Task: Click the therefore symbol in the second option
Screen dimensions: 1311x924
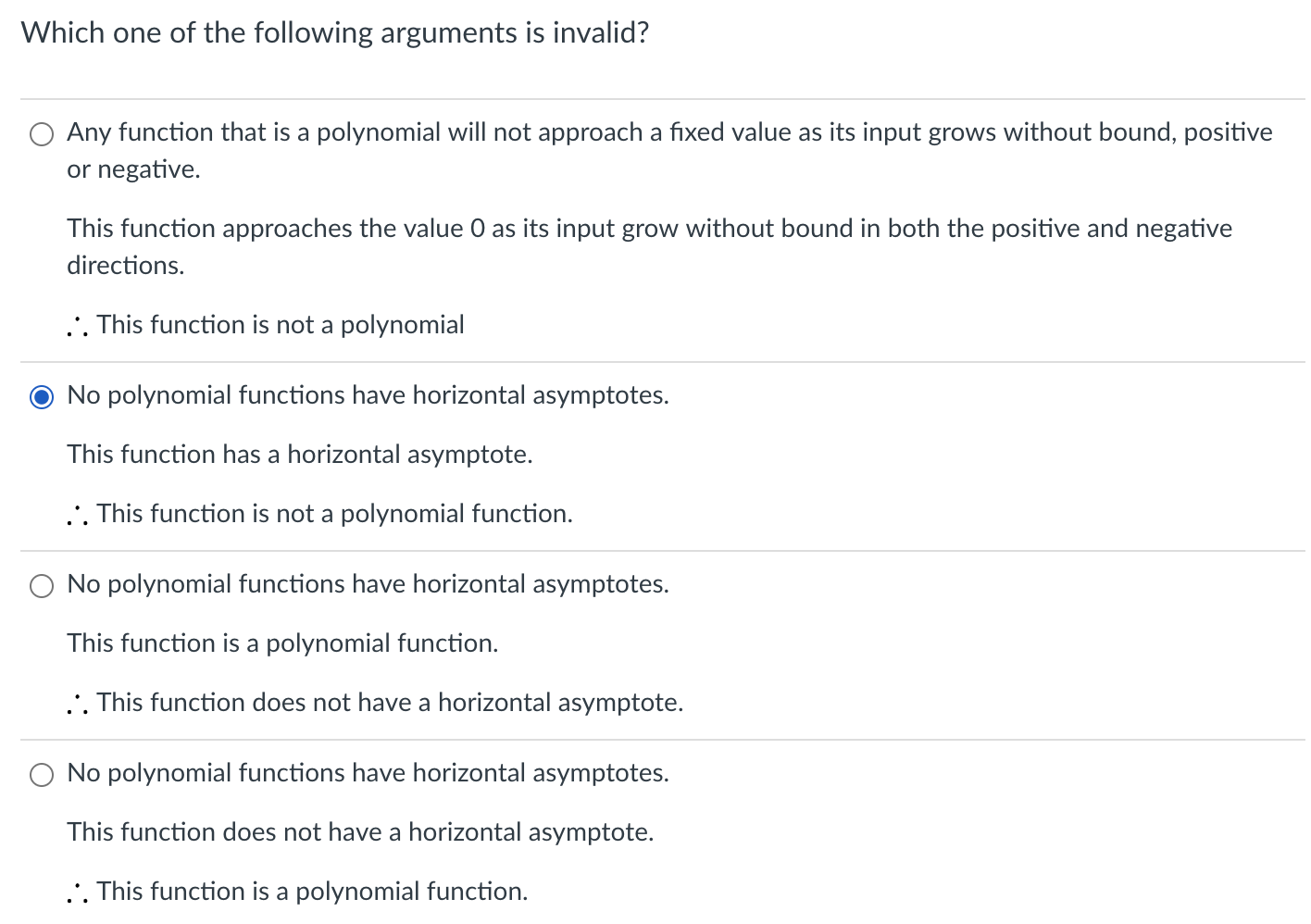Action: click(77, 514)
